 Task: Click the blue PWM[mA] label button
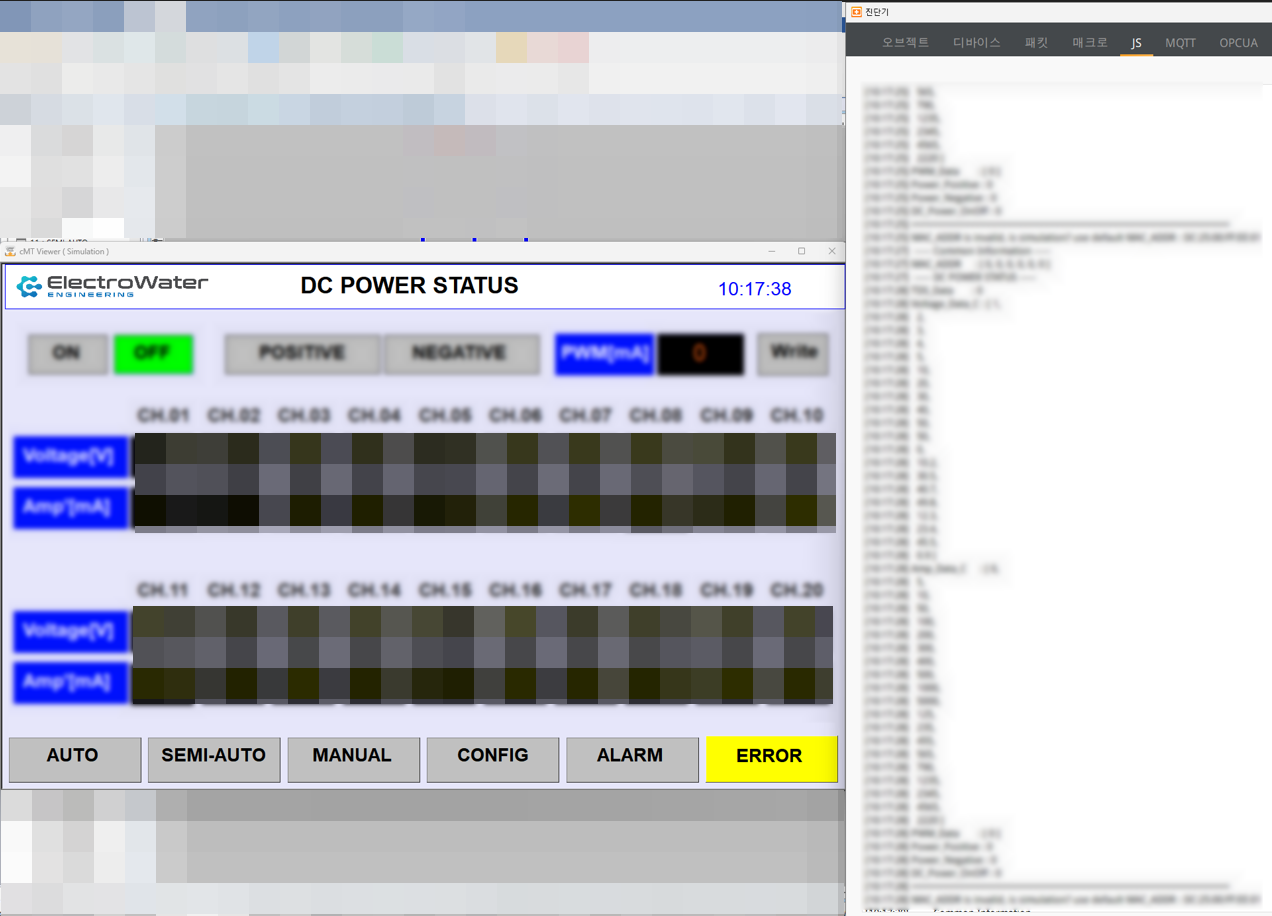(x=604, y=354)
